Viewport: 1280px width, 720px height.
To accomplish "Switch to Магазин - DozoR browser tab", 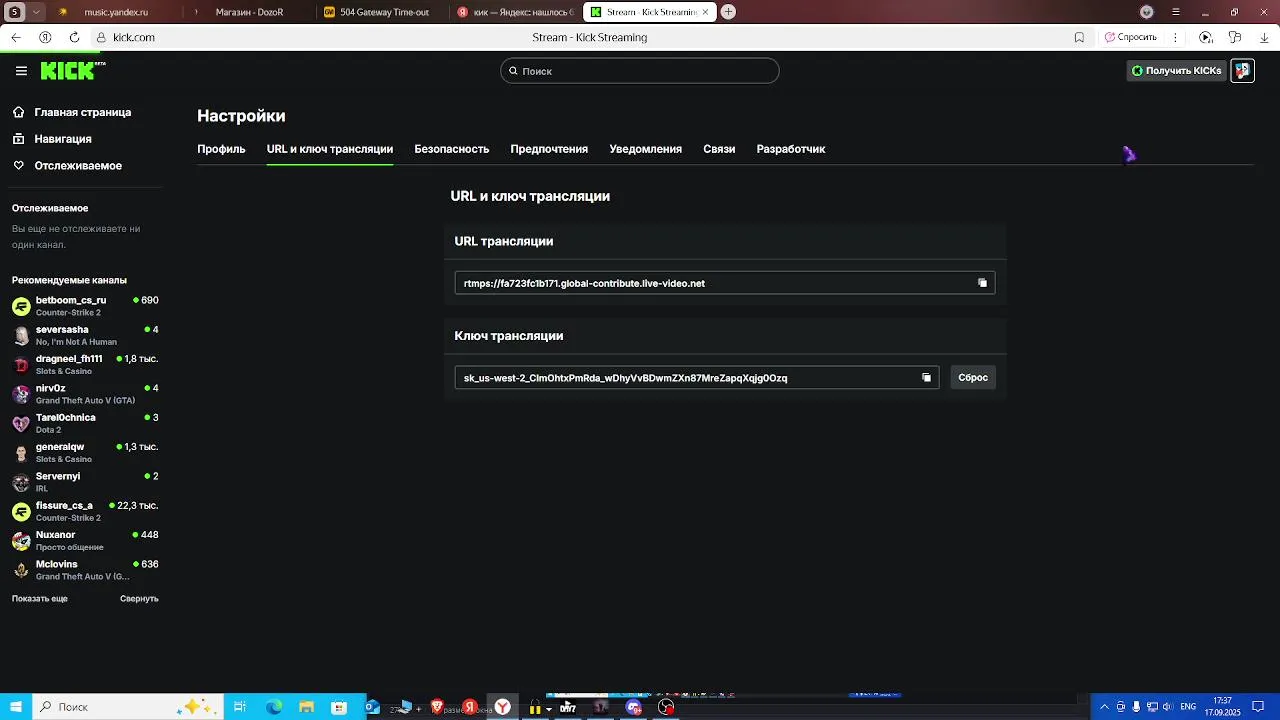I will tap(250, 12).
